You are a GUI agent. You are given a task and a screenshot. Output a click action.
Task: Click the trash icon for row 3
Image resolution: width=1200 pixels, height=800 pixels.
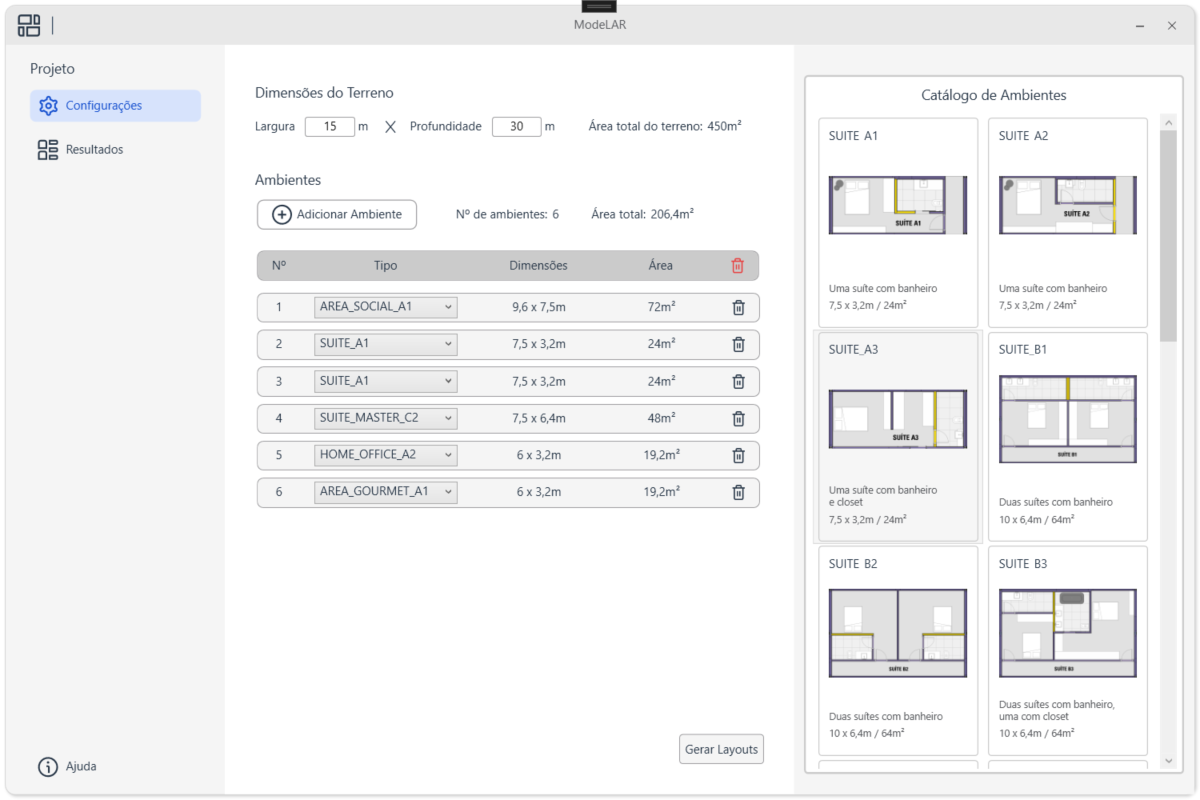click(738, 382)
